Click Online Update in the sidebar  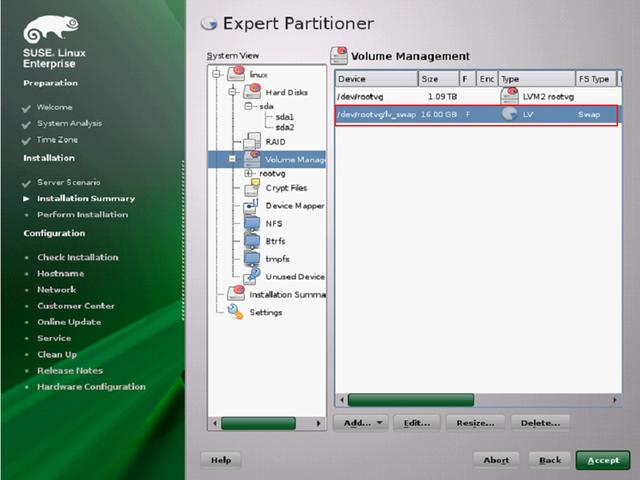(69, 322)
